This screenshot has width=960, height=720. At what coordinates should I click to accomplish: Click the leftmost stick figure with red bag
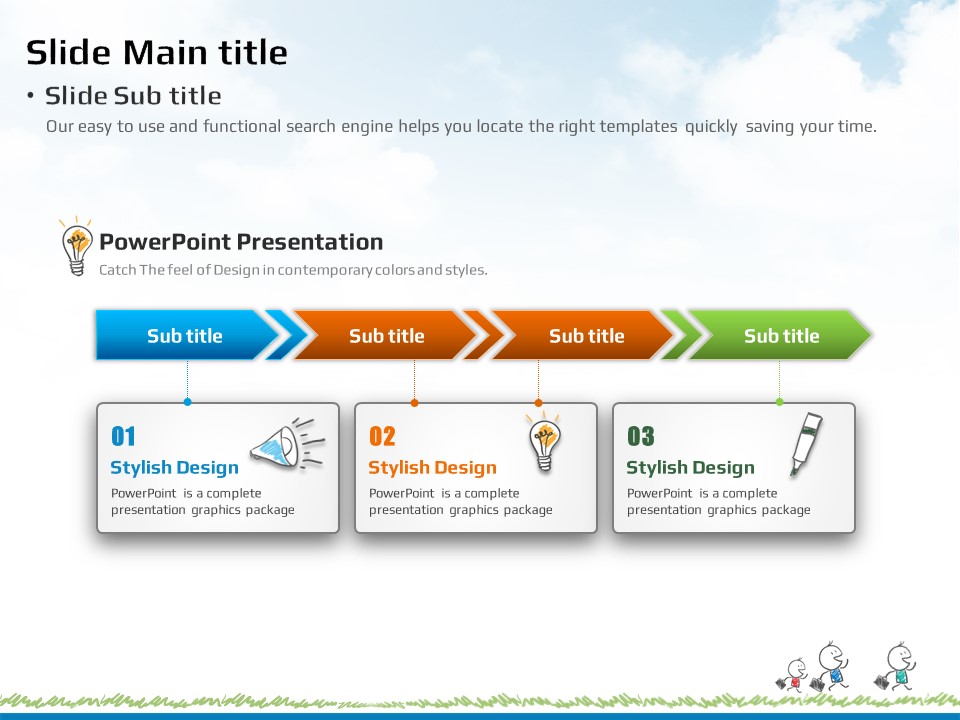tap(794, 674)
